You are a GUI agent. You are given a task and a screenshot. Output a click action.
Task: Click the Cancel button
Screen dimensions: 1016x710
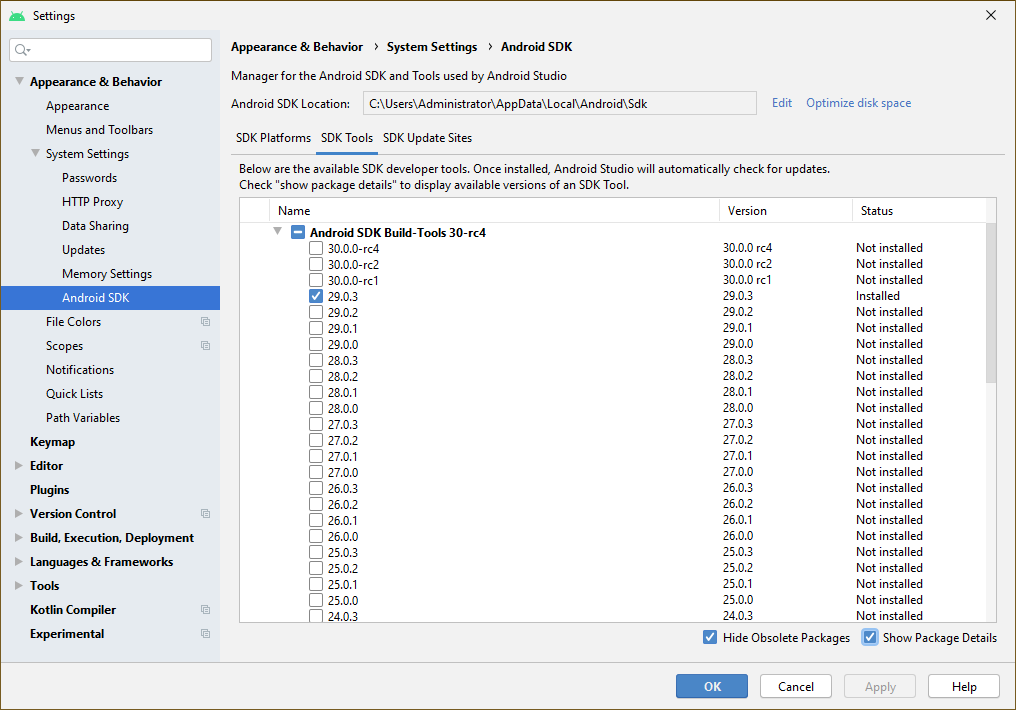796,686
